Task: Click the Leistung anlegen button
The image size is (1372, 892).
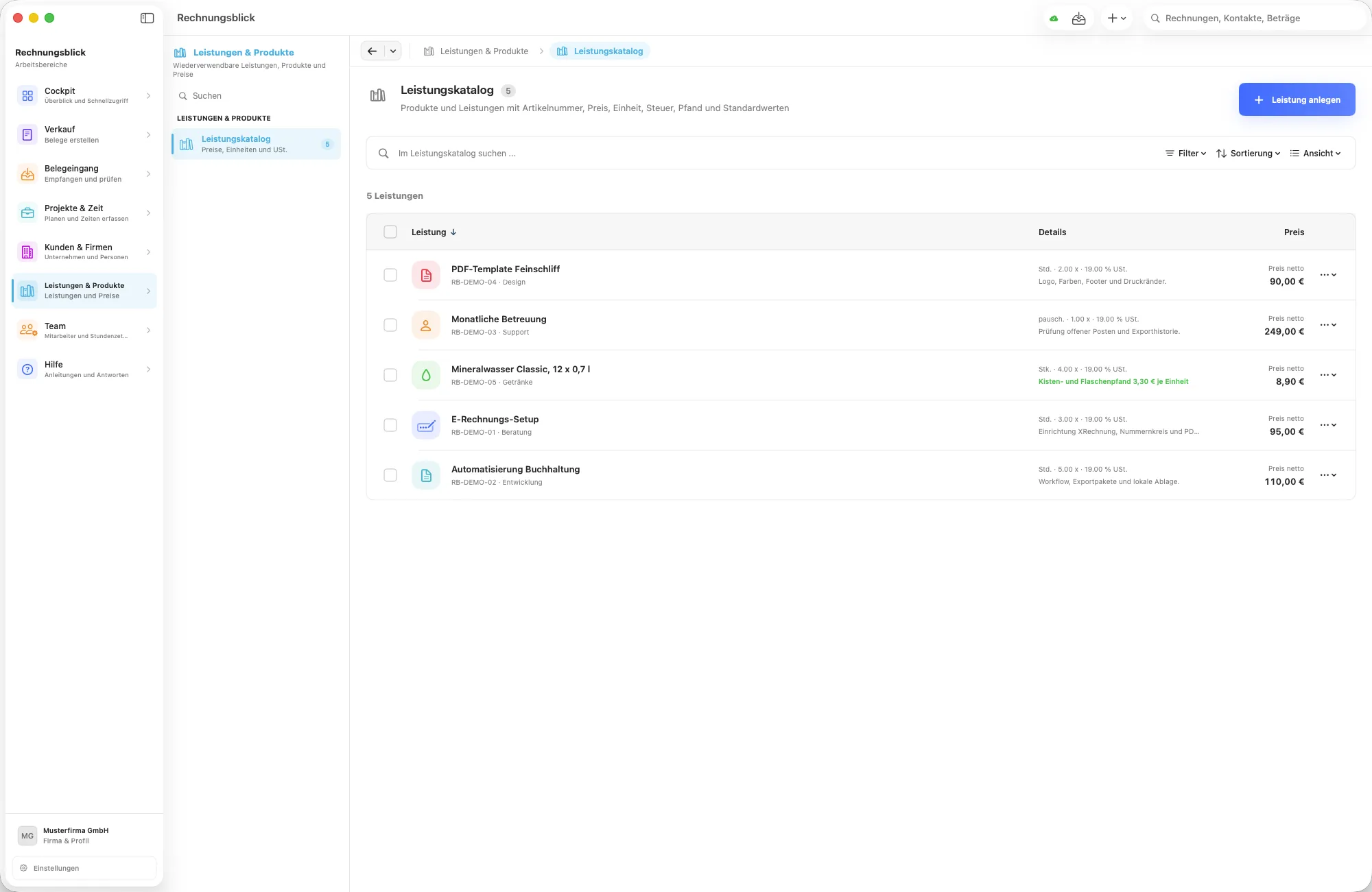Action: pos(1297,100)
